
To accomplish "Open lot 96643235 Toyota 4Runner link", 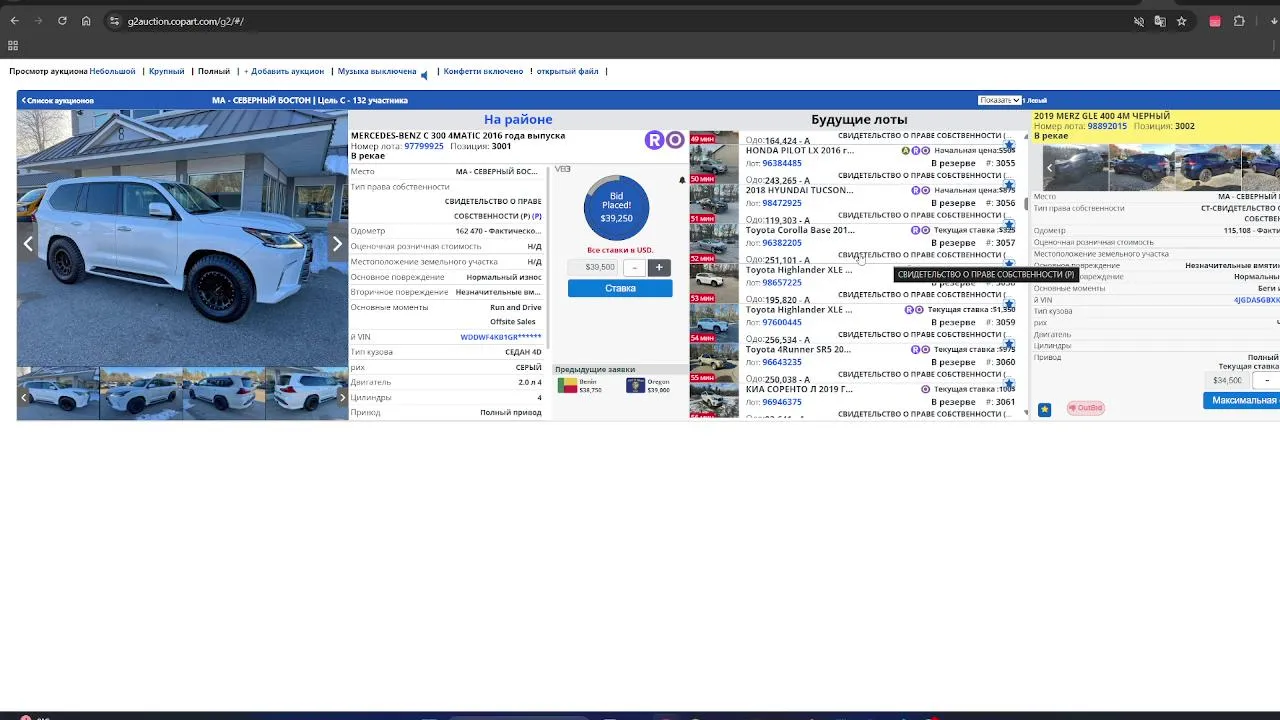I will click(782, 363).
